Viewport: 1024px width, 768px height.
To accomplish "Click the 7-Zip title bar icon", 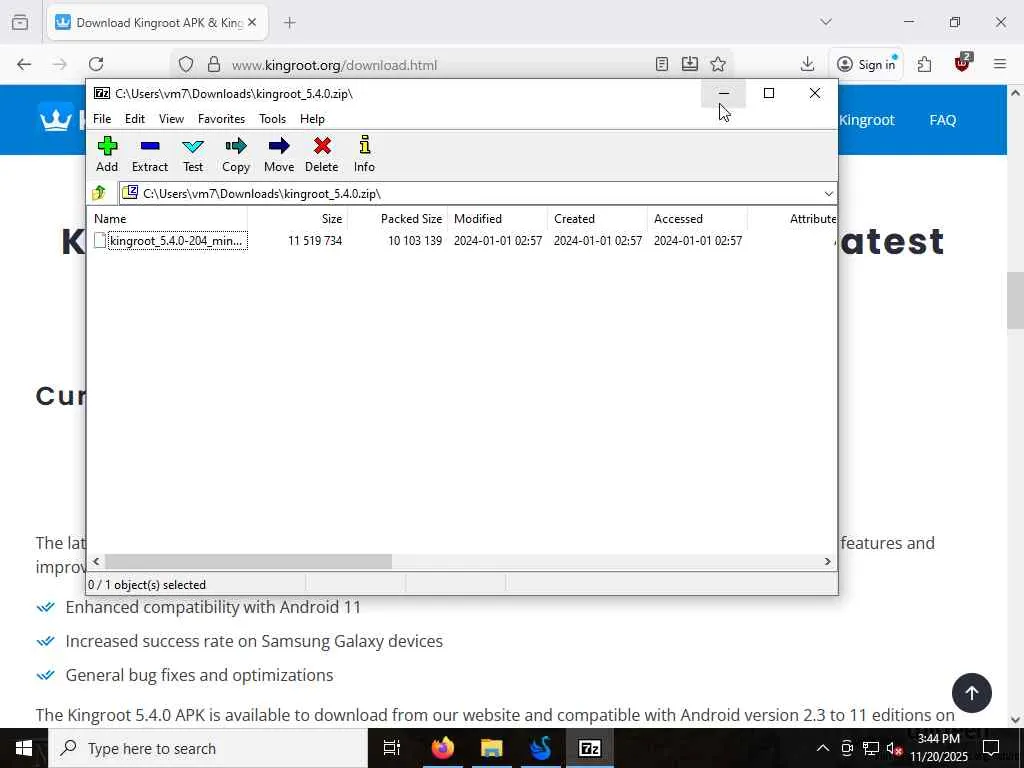I will click(101, 93).
